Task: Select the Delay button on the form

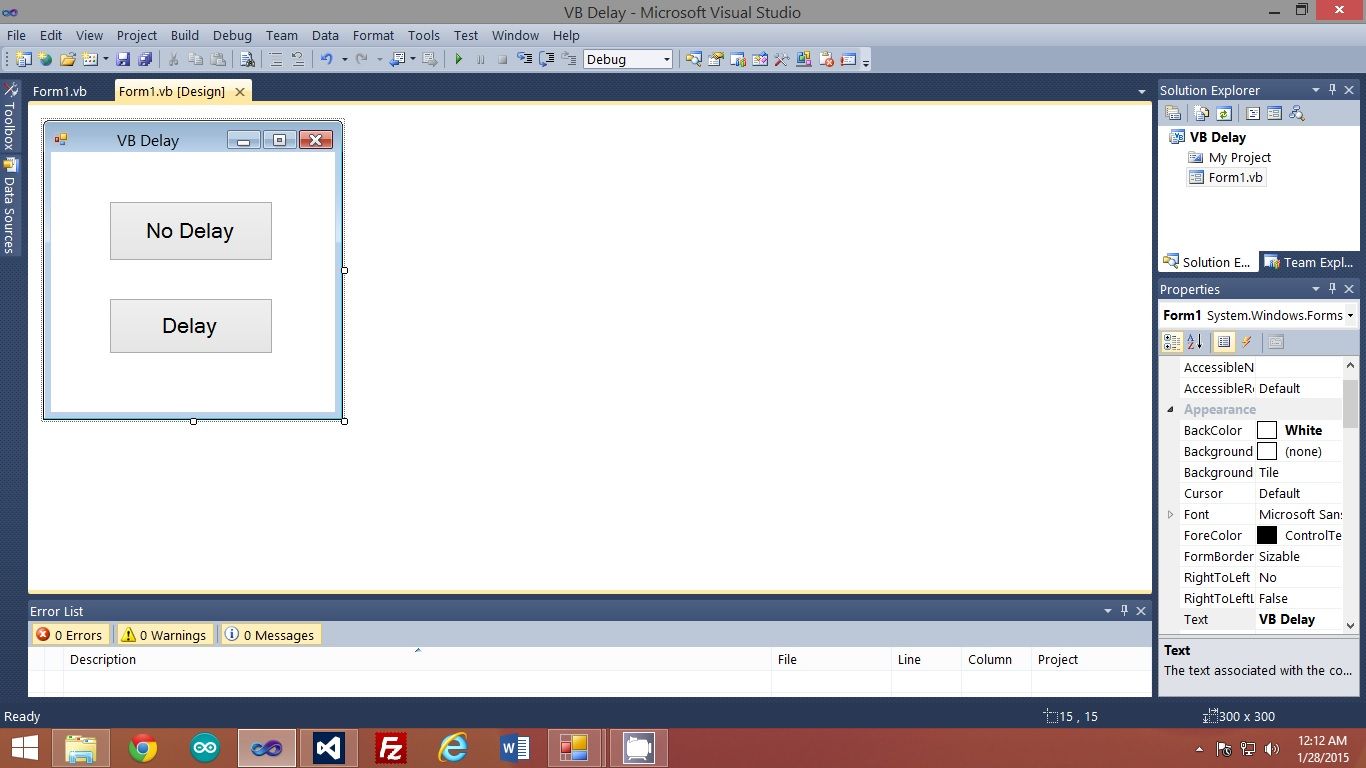Action: [x=190, y=325]
